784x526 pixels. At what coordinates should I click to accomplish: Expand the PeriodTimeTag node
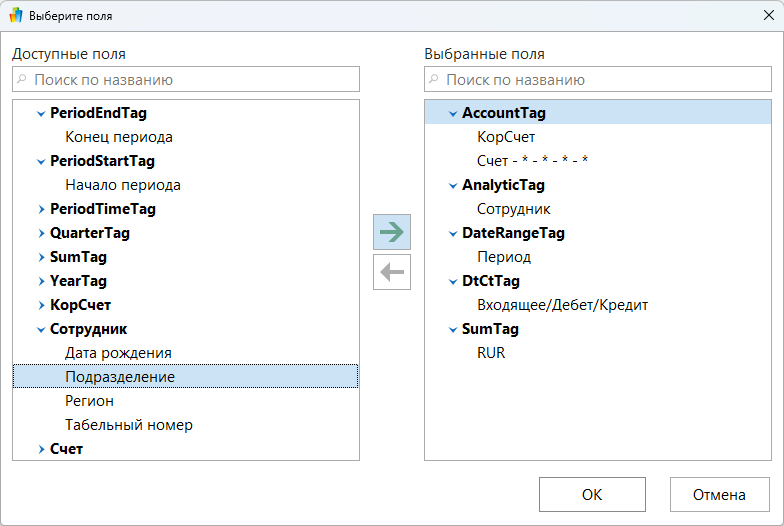pos(41,209)
